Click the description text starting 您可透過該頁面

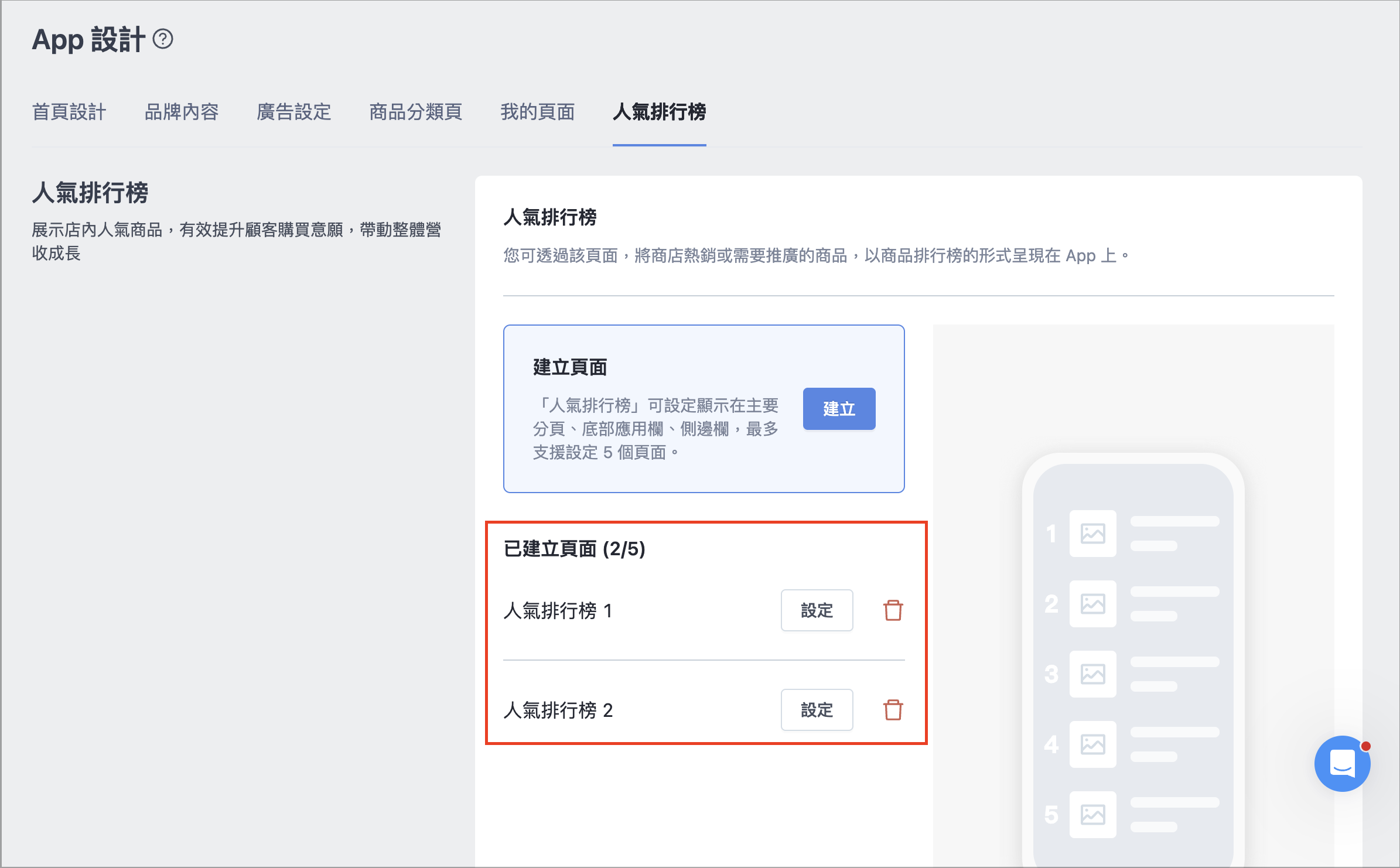click(816, 256)
